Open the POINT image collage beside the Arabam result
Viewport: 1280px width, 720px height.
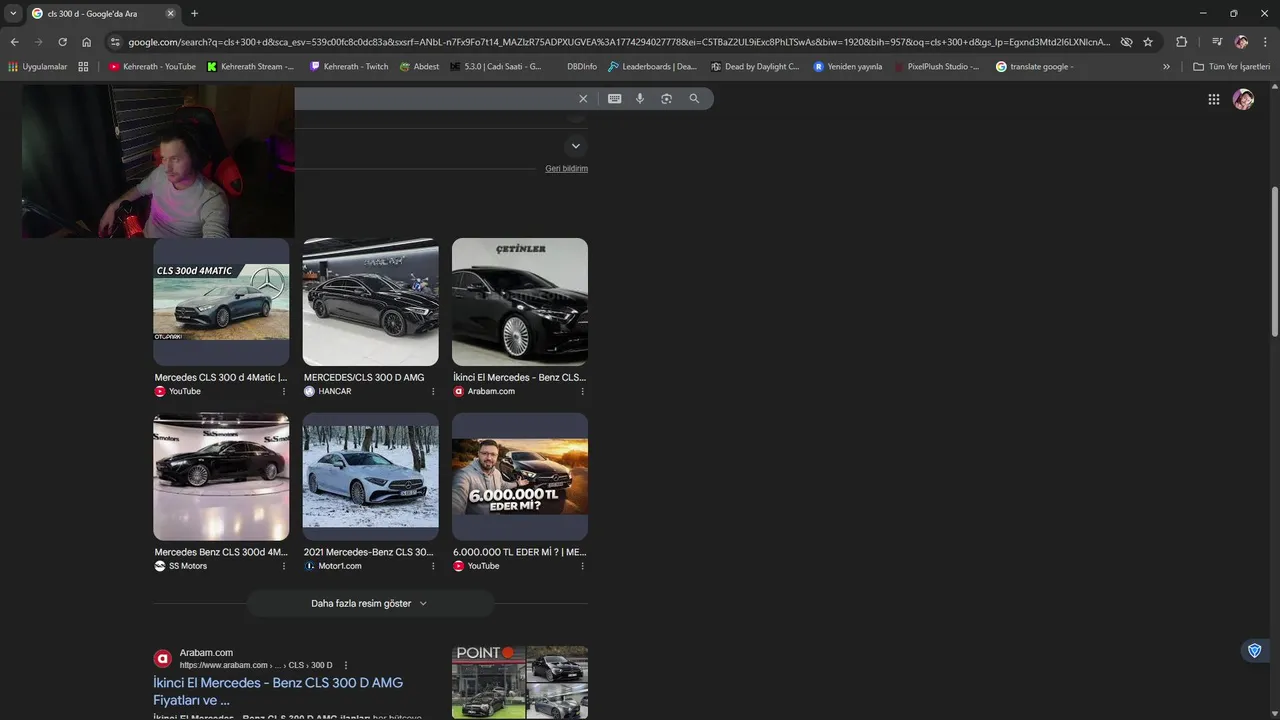(520, 682)
